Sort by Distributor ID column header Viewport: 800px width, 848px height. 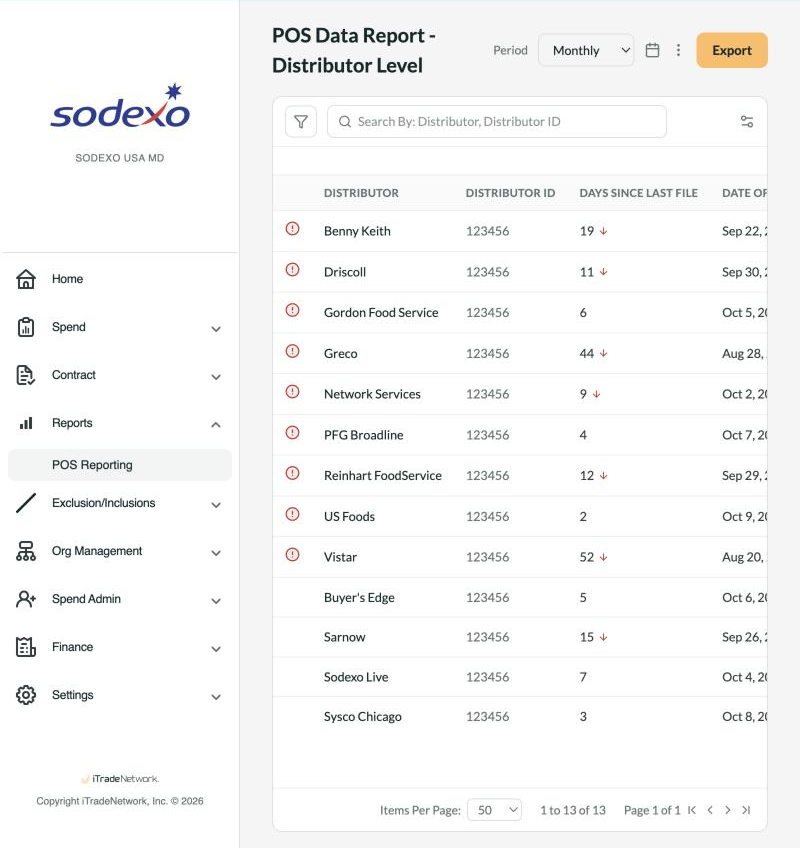[511, 193]
